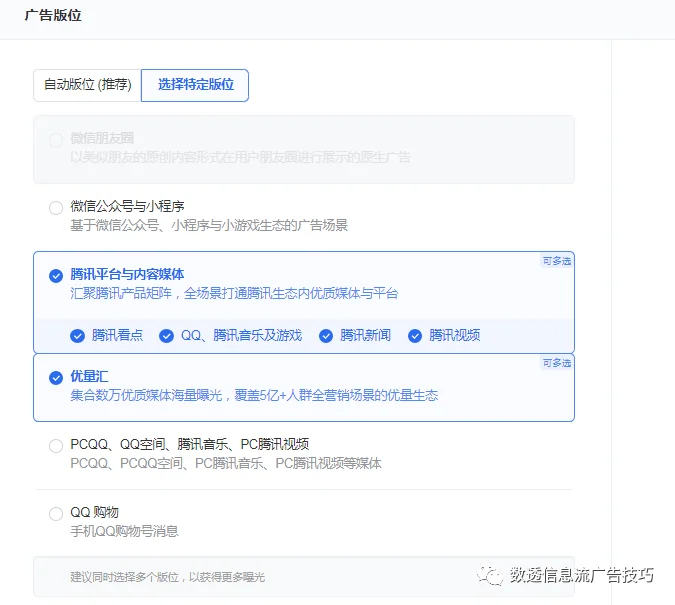Select QQ 购物 radio button
Image resolution: width=675 pixels, height=605 pixels.
(x=56, y=514)
